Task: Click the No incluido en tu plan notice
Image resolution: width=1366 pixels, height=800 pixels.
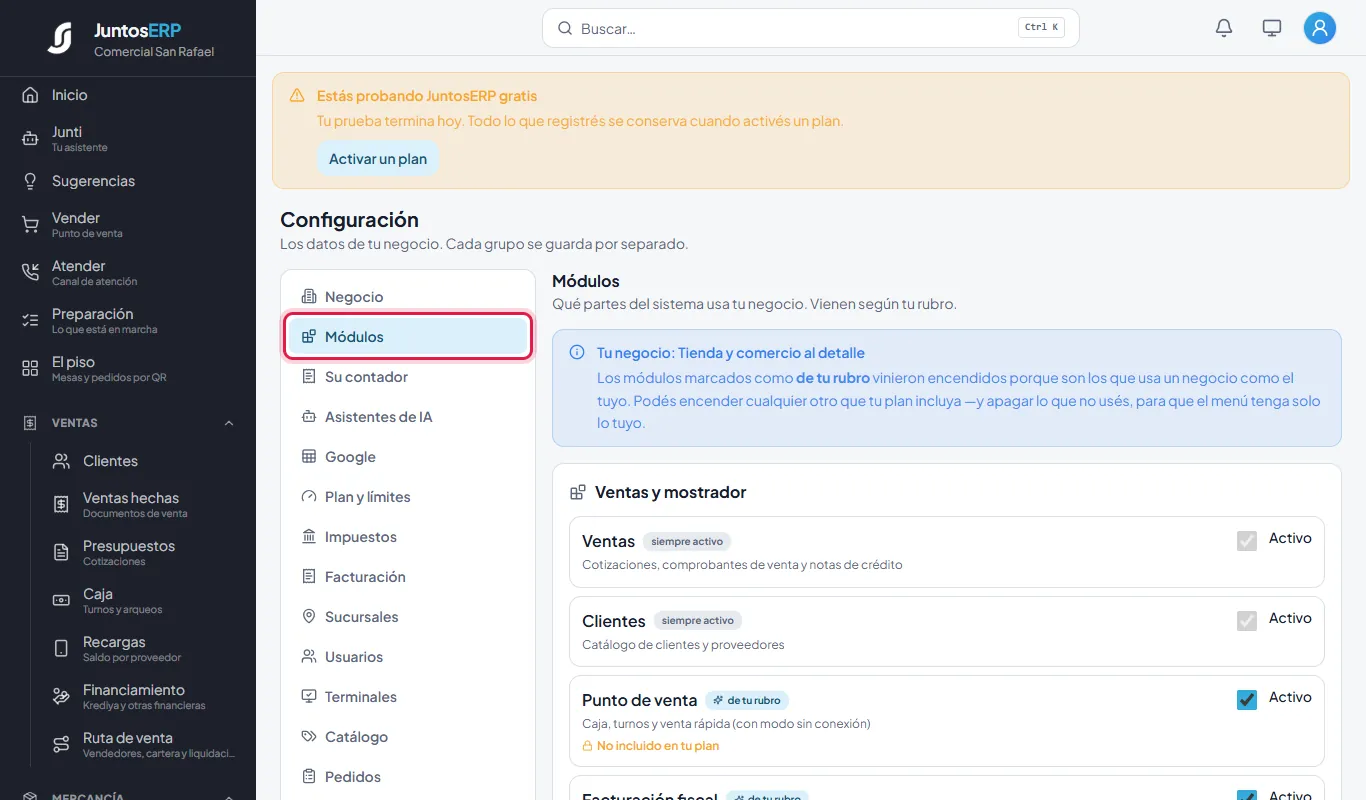Action: click(651, 746)
